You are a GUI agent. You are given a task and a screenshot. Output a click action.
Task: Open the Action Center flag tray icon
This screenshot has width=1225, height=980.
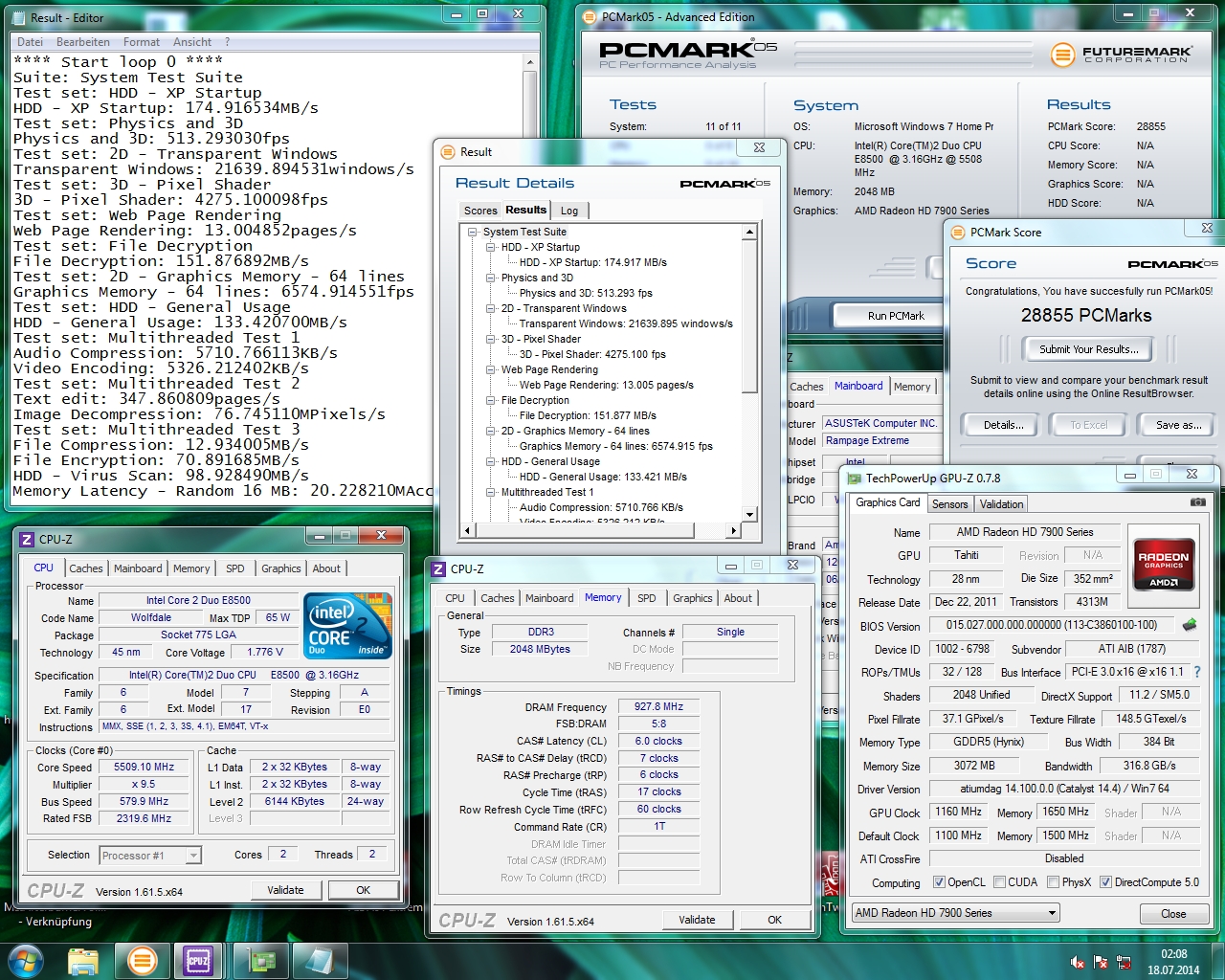coord(1101,962)
